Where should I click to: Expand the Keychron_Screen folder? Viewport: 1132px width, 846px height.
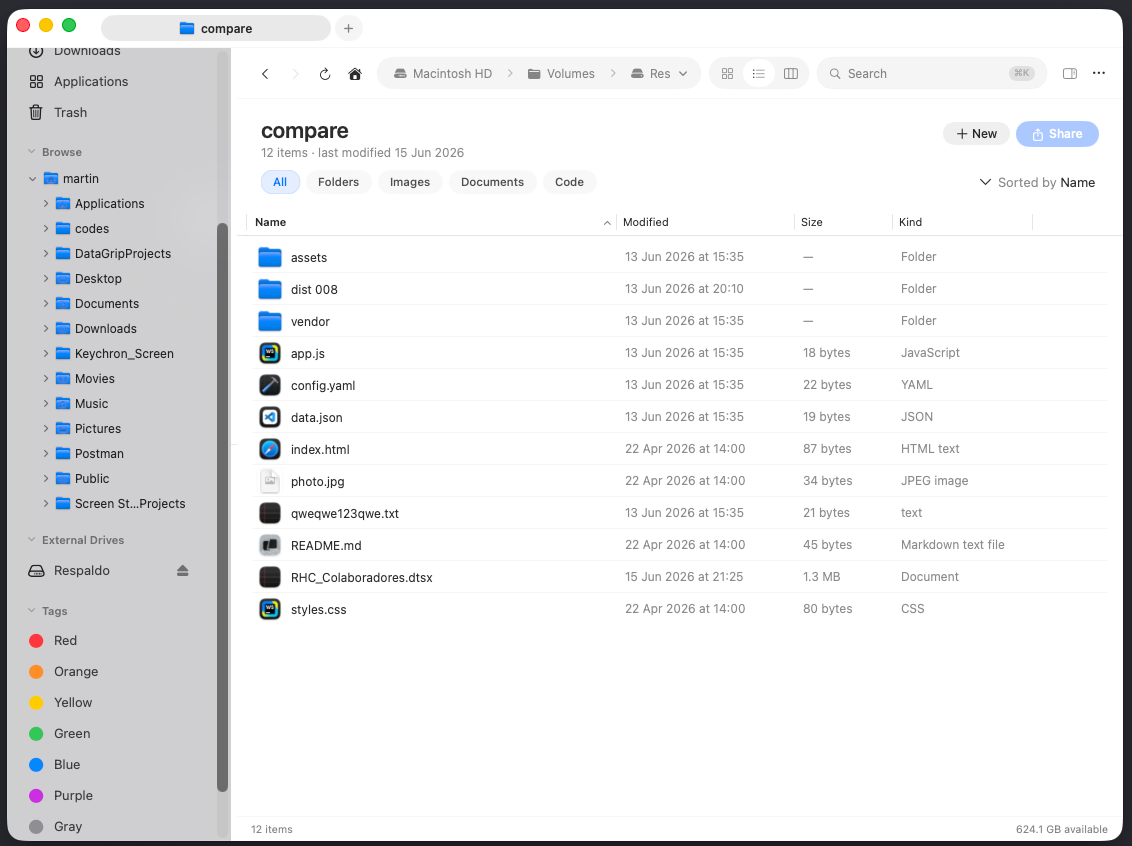coord(46,354)
